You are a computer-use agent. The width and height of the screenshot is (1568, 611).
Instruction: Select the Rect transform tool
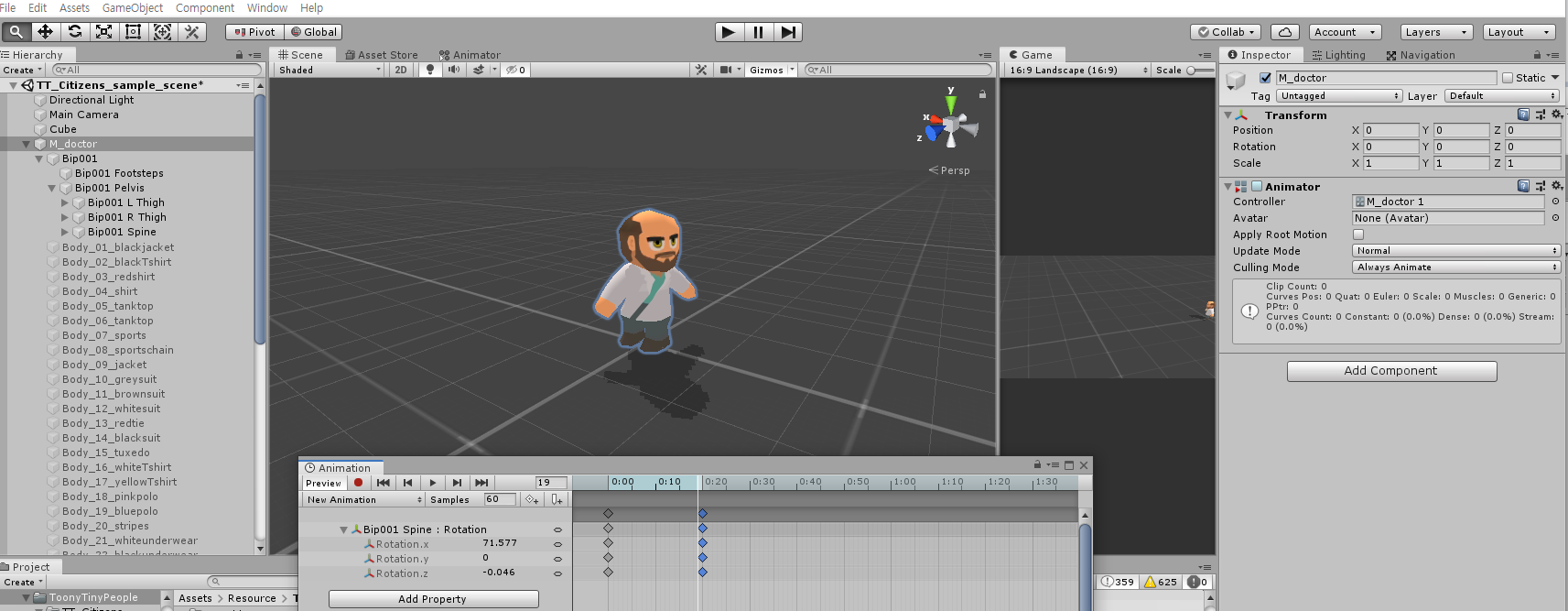coord(134,32)
